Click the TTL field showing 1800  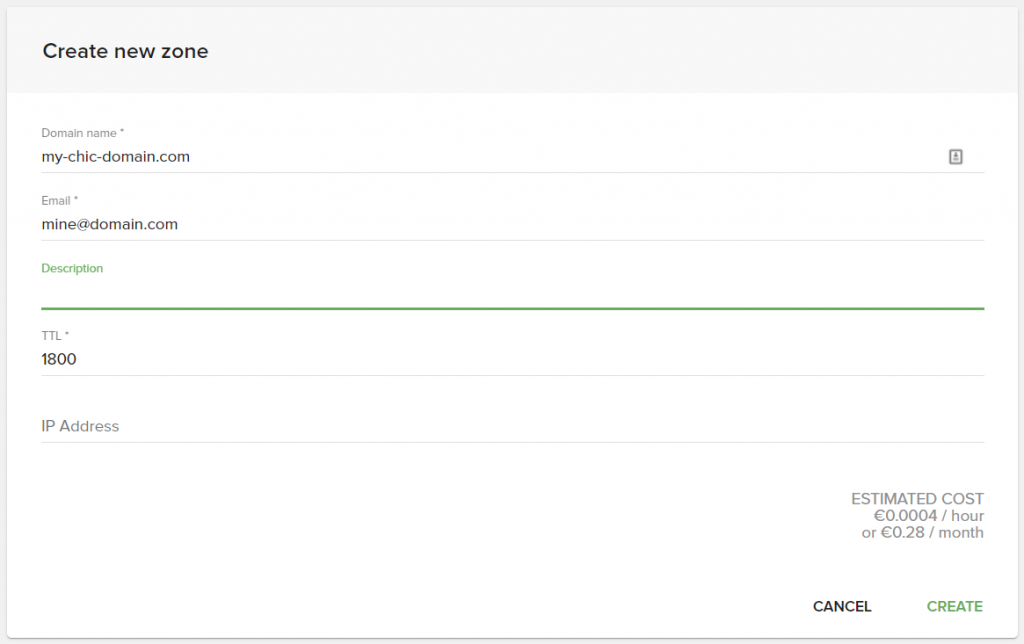(x=512, y=359)
